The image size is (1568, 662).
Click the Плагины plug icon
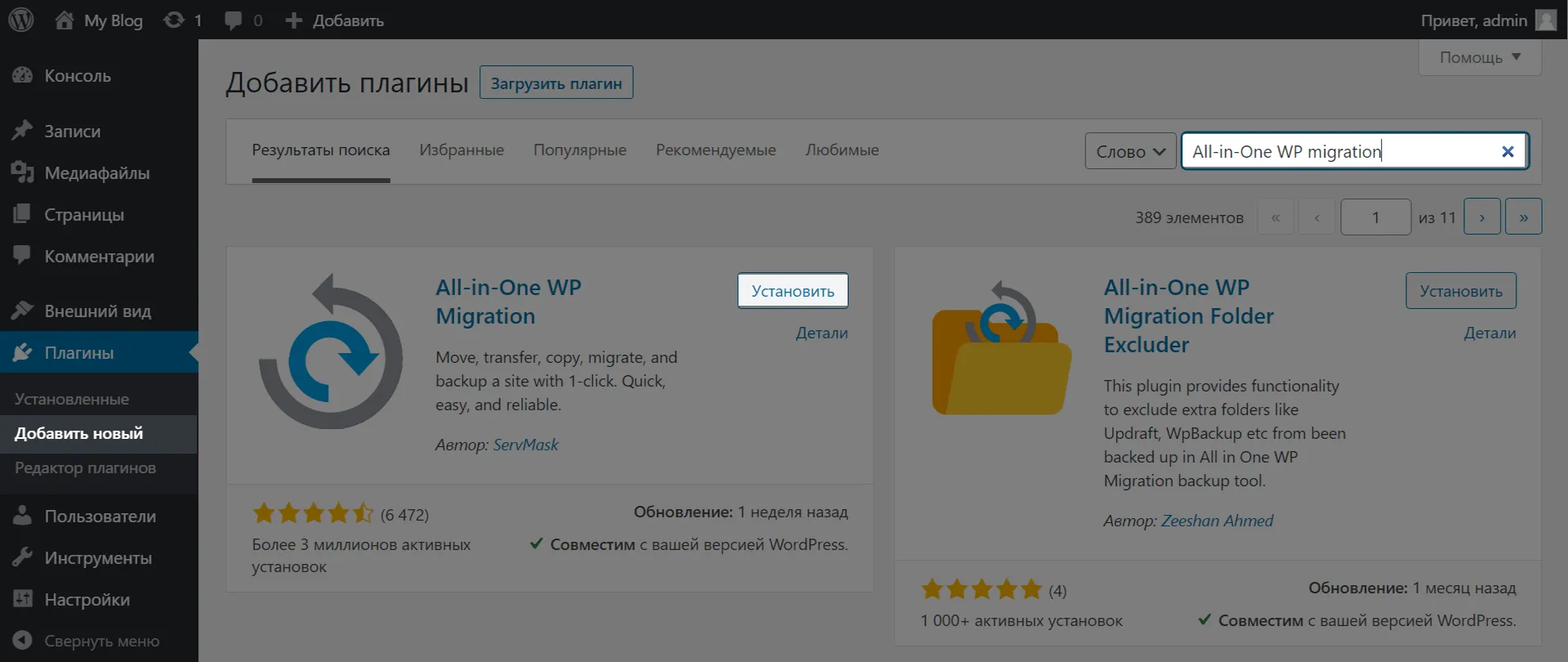[23, 352]
